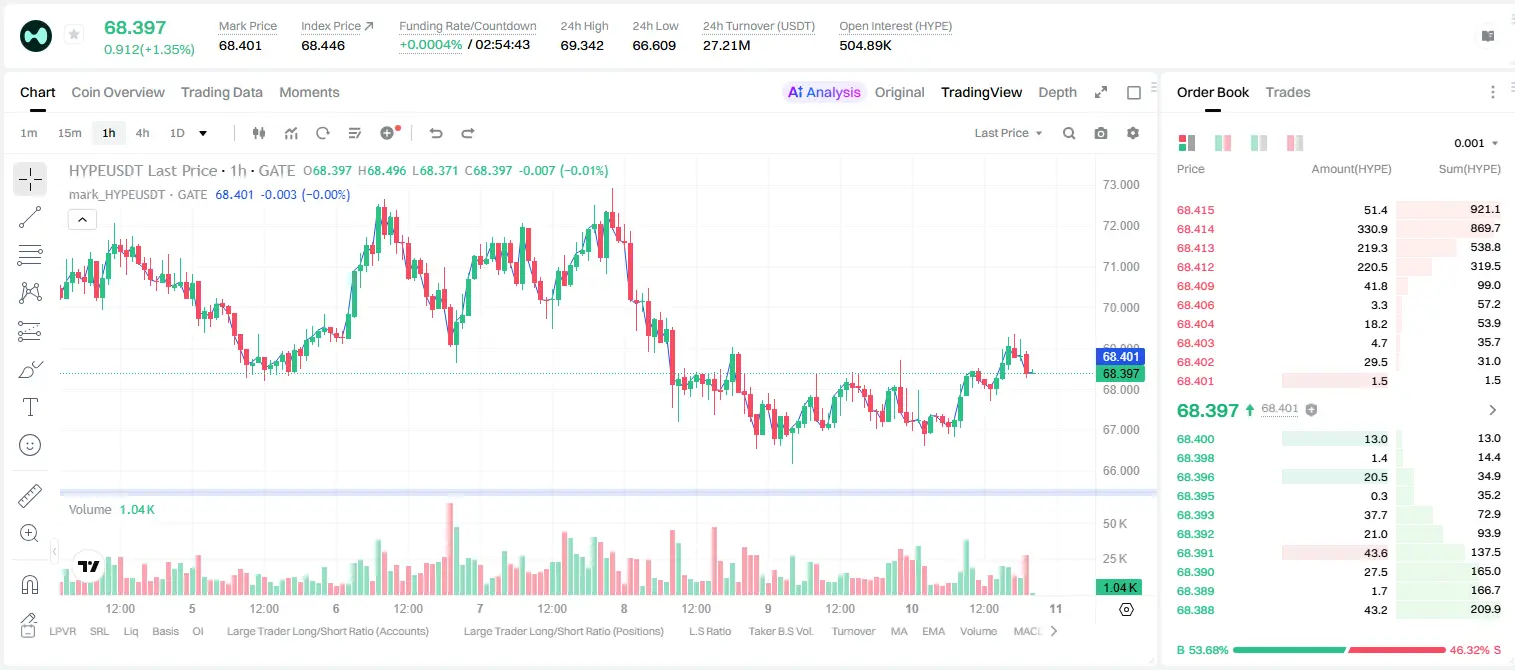Switch to the Trades tab
The width and height of the screenshot is (1515, 670).
1287,92
